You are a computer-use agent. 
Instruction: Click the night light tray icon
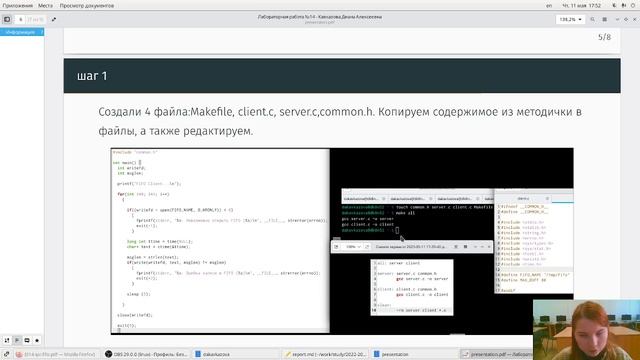point(614,6)
